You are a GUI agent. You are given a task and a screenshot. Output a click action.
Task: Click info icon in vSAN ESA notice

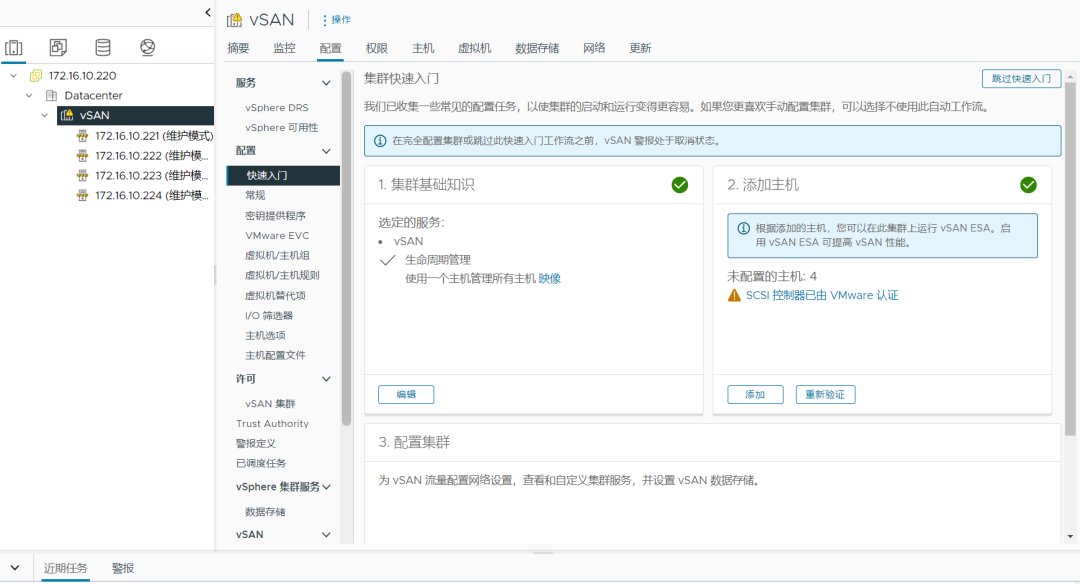(x=743, y=228)
